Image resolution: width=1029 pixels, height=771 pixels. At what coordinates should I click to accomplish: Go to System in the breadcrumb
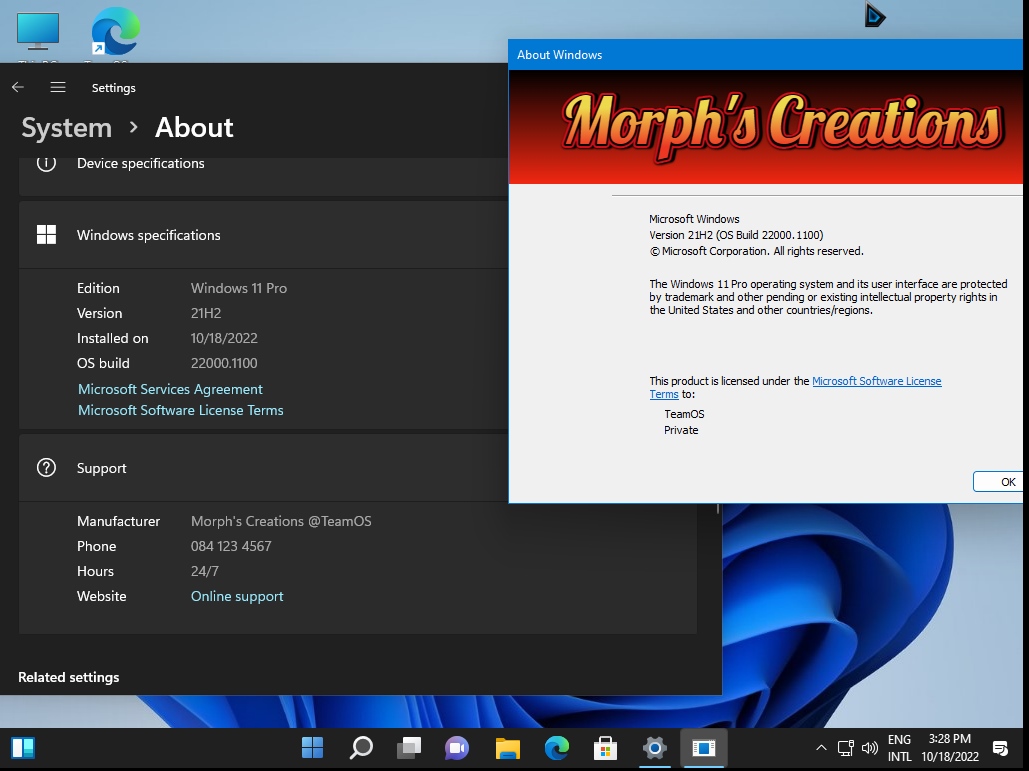[x=66, y=128]
